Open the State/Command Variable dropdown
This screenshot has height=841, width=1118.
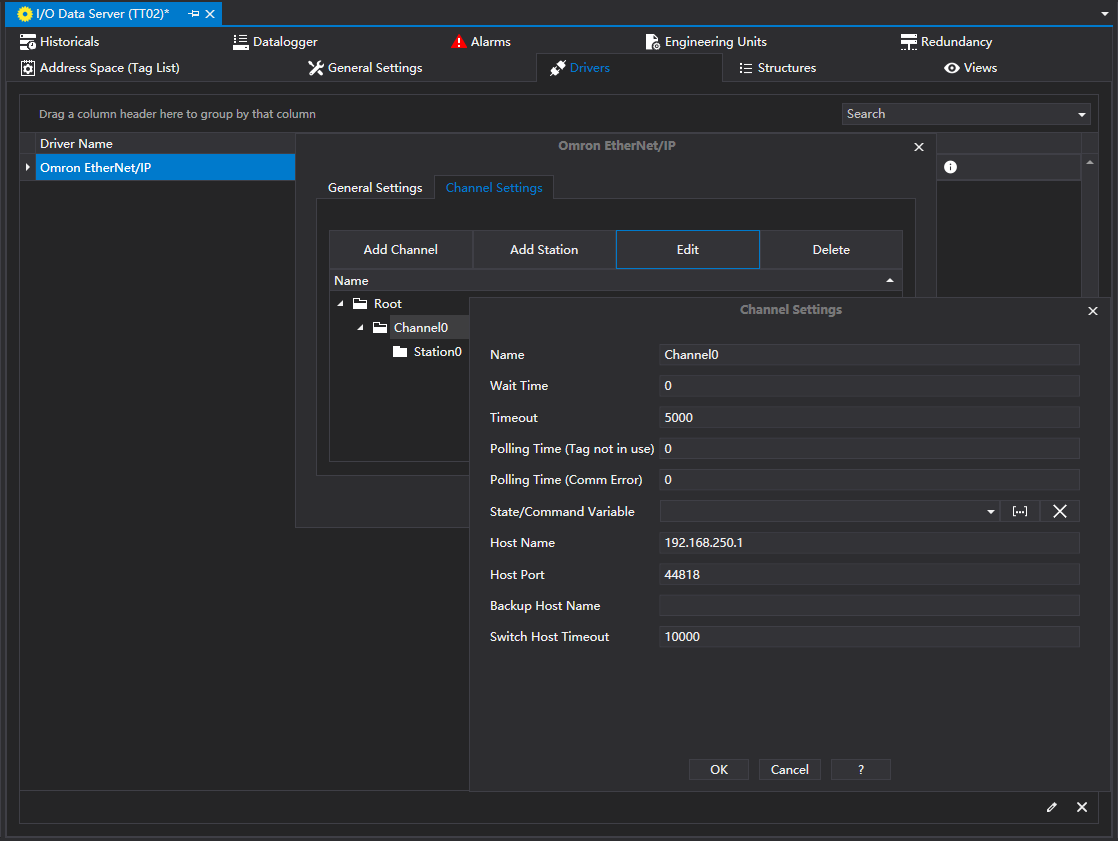[x=990, y=512]
